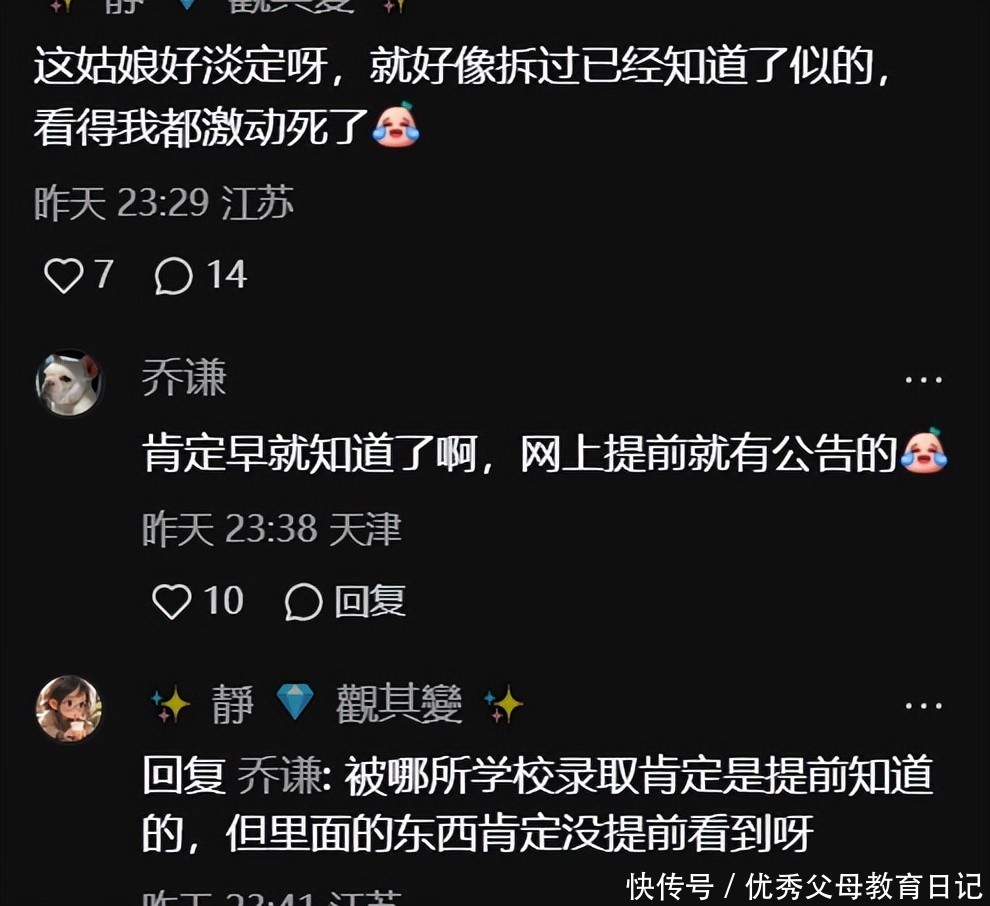Viewport: 990px width, 906px height.
Task: Open more options for 乔谦's comment
Action: tap(924, 379)
